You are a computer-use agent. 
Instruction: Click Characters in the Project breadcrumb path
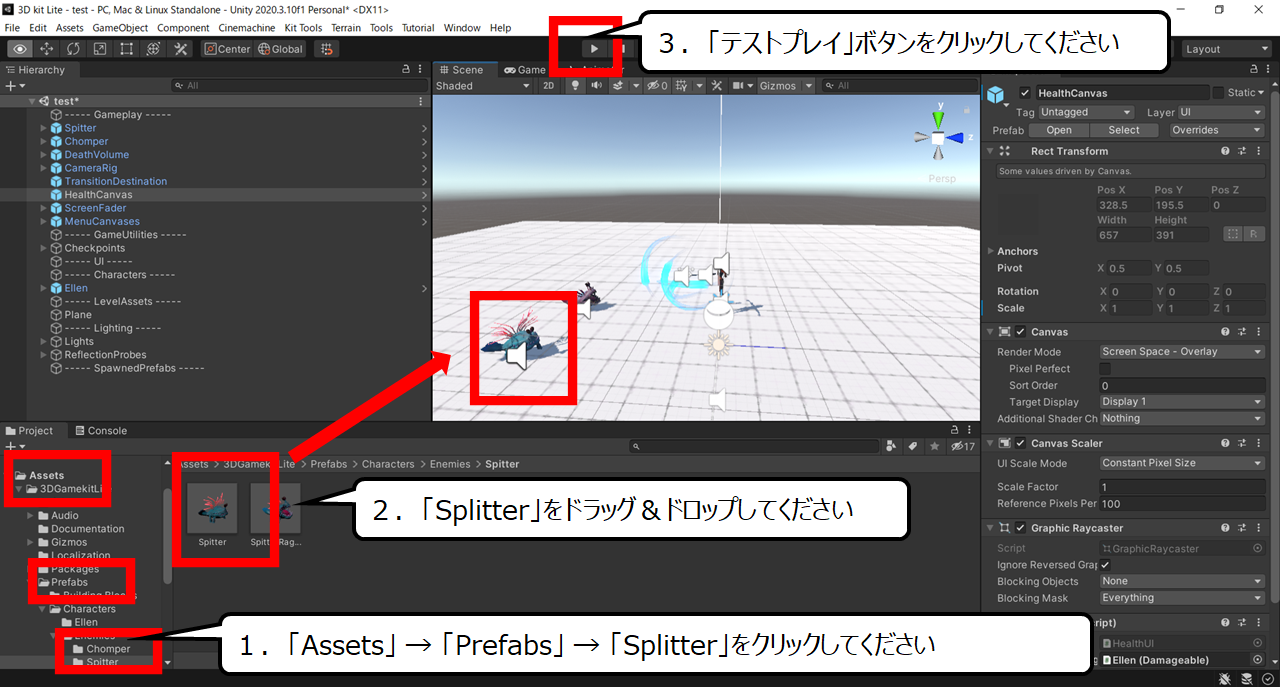point(388,464)
